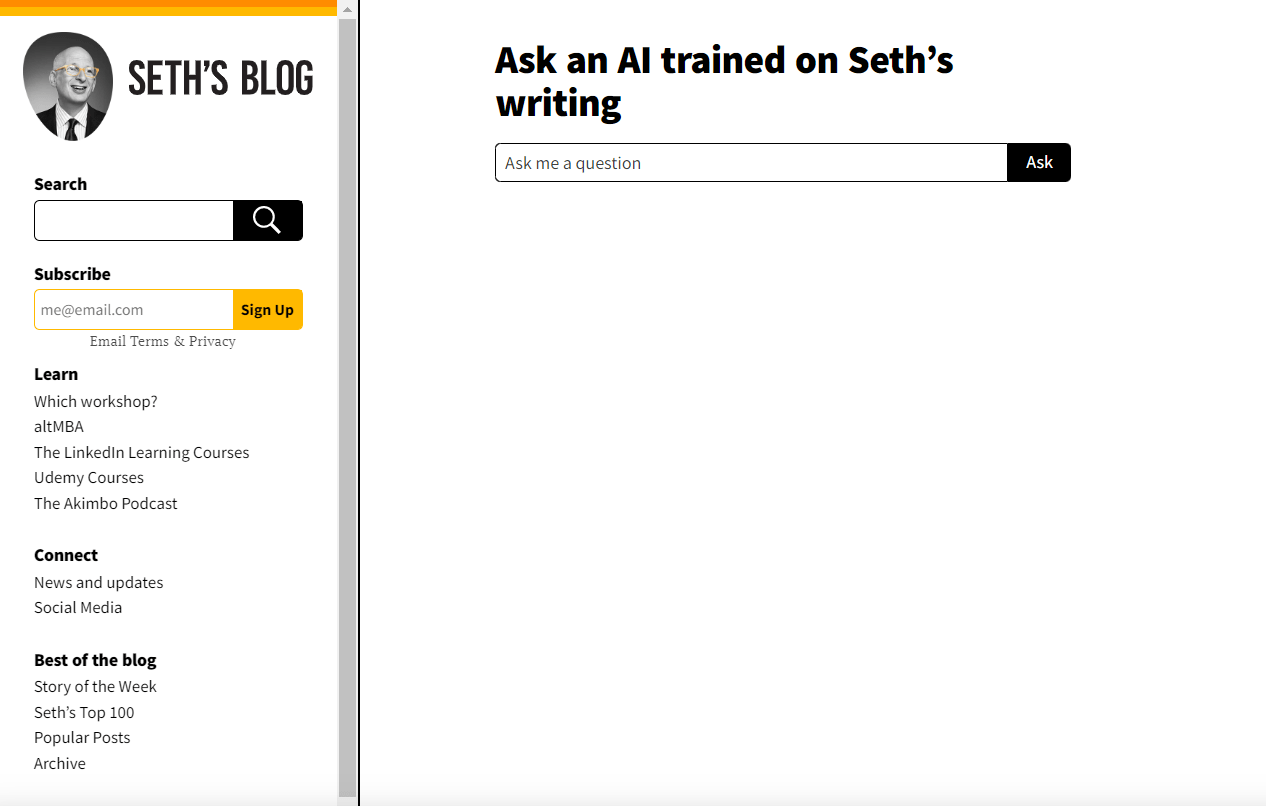Click the sidebar vertical scrollbar track
The width and height of the screenshot is (1266, 806).
[347, 400]
